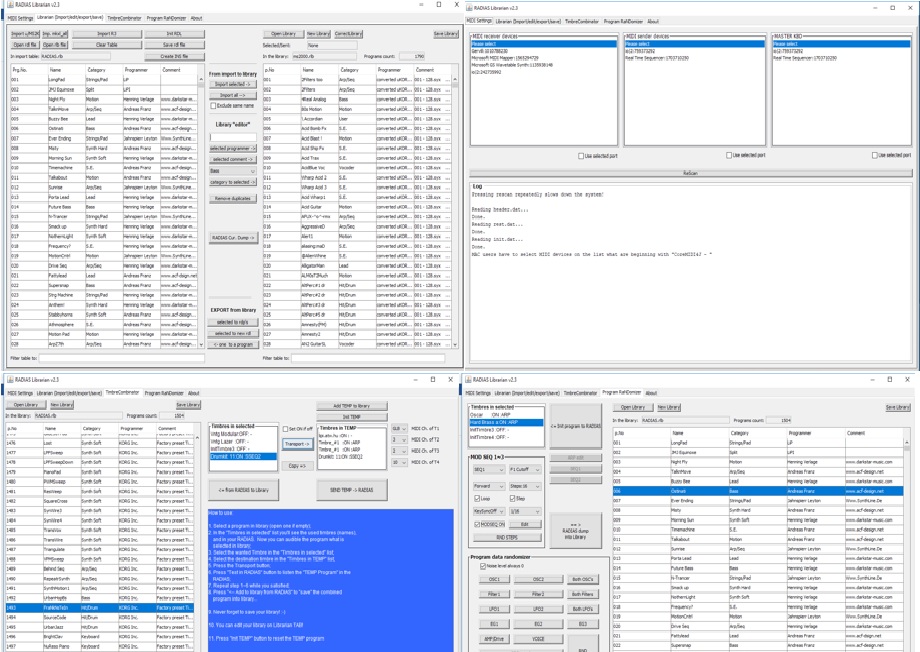Open the Bass category dropdown in Library editor
The width and height of the screenshot is (920, 652).
[x=233, y=171]
